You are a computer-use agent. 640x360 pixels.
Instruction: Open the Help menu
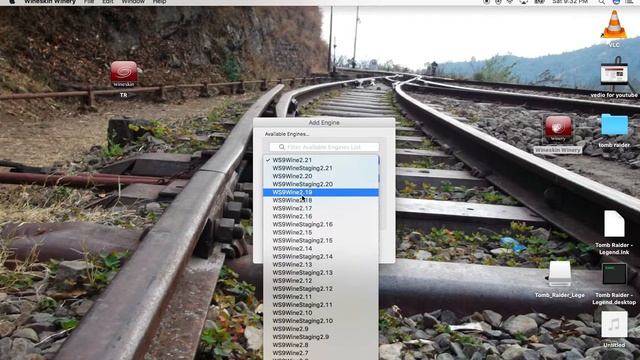coord(159,2)
